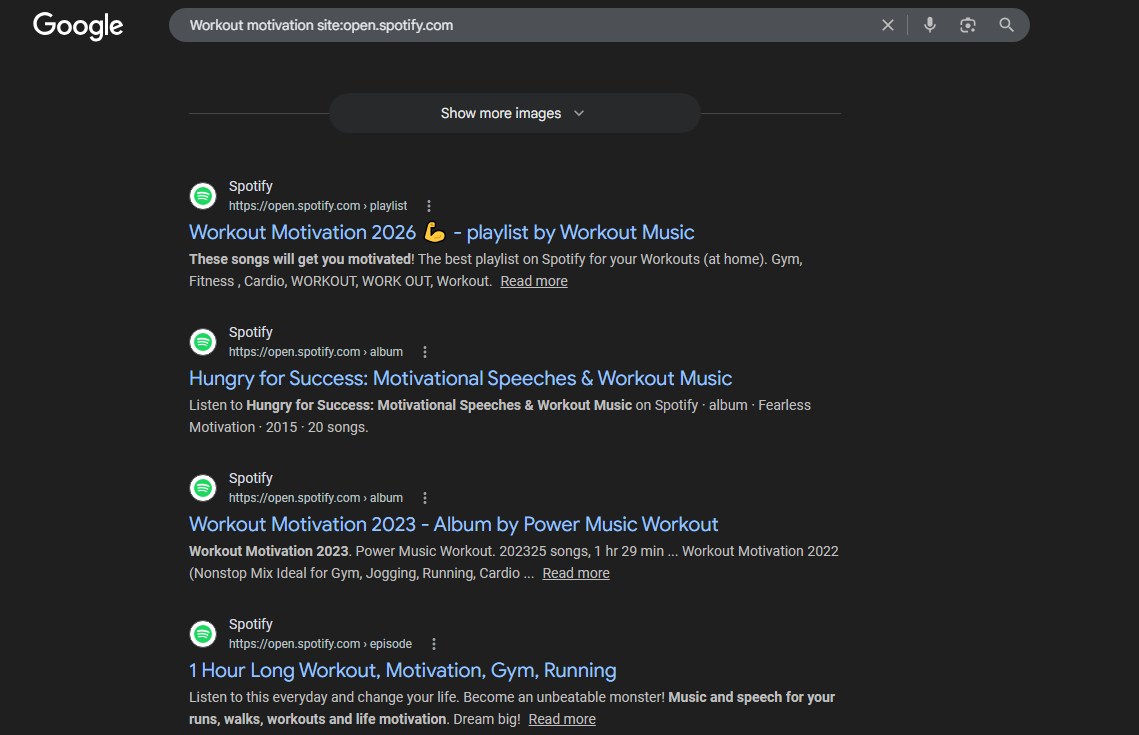
Task: Open three-dot menu for Hungry for Success result
Action: pyautogui.click(x=425, y=352)
